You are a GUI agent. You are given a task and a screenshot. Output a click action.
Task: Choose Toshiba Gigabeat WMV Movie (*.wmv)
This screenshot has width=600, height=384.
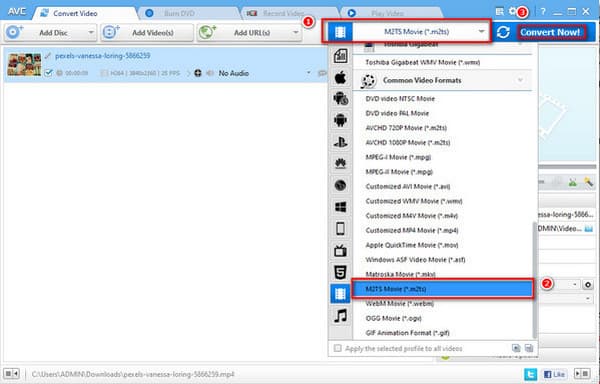tap(422, 62)
